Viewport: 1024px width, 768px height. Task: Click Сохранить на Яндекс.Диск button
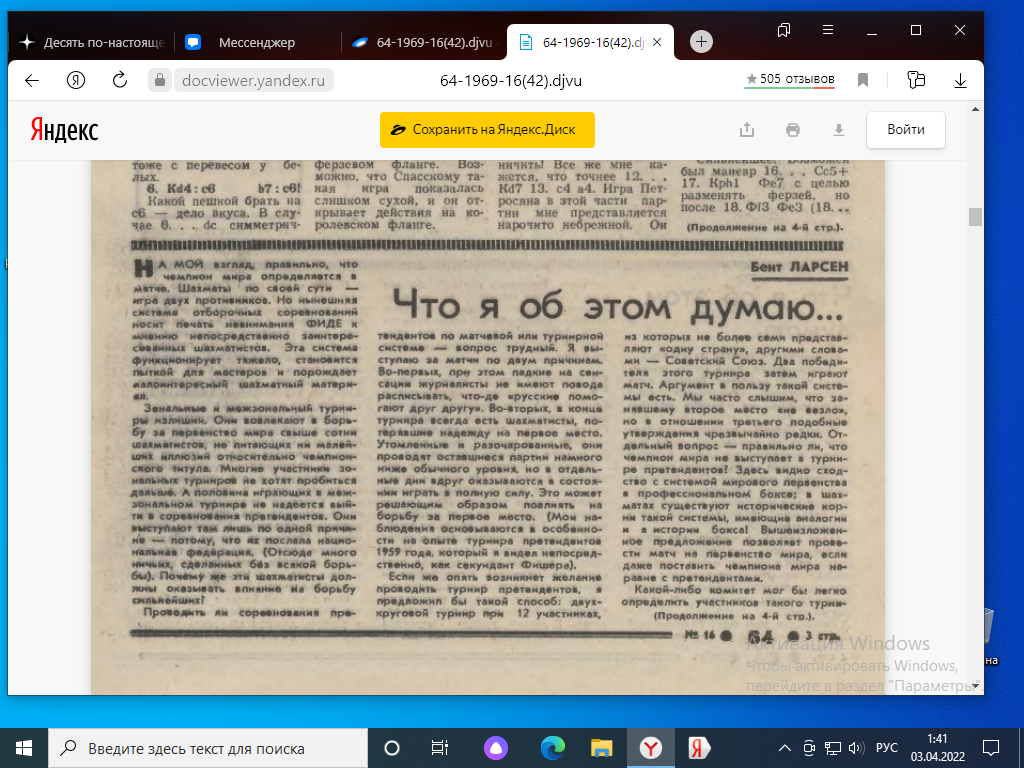pyautogui.click(x=487, y=129)
